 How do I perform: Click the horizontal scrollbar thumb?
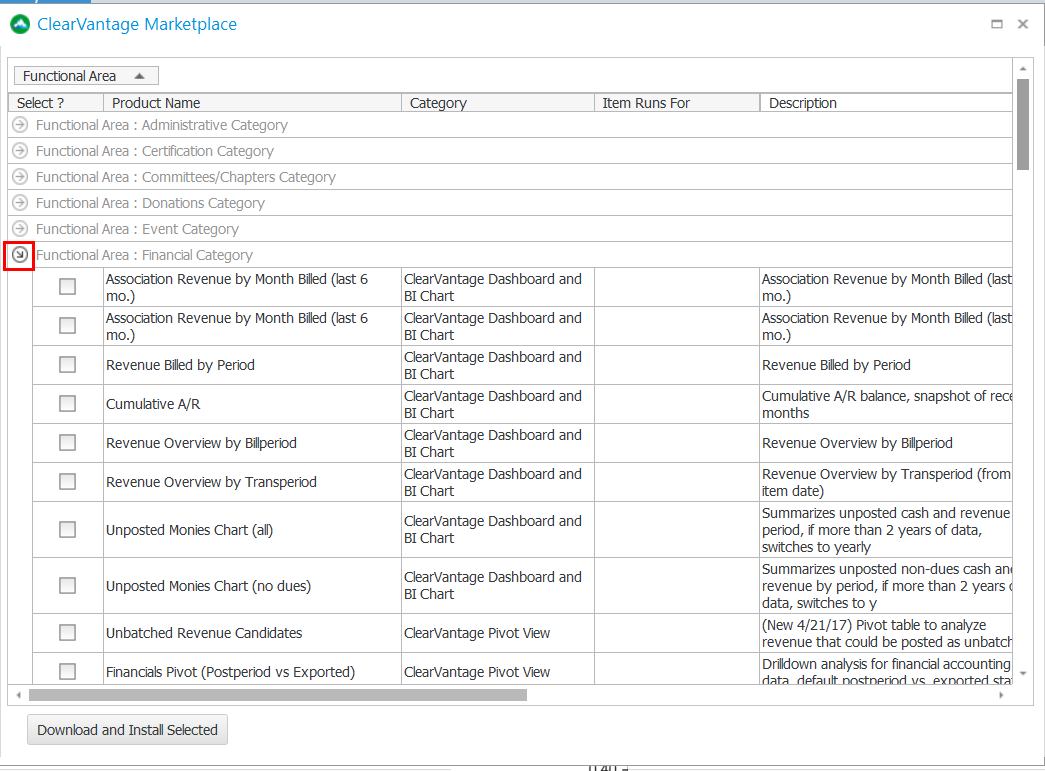(278, 695)
